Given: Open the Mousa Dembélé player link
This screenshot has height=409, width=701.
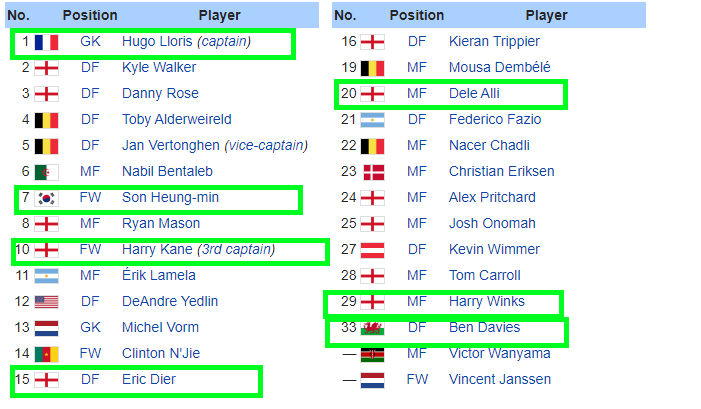Looking at the screenshot, I should point(500,67).
